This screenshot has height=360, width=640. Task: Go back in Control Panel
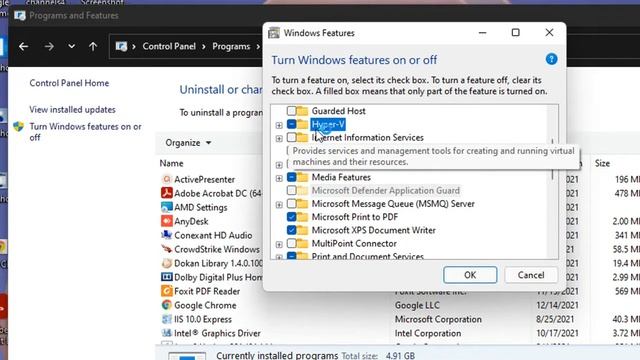(x=23, y=47)
